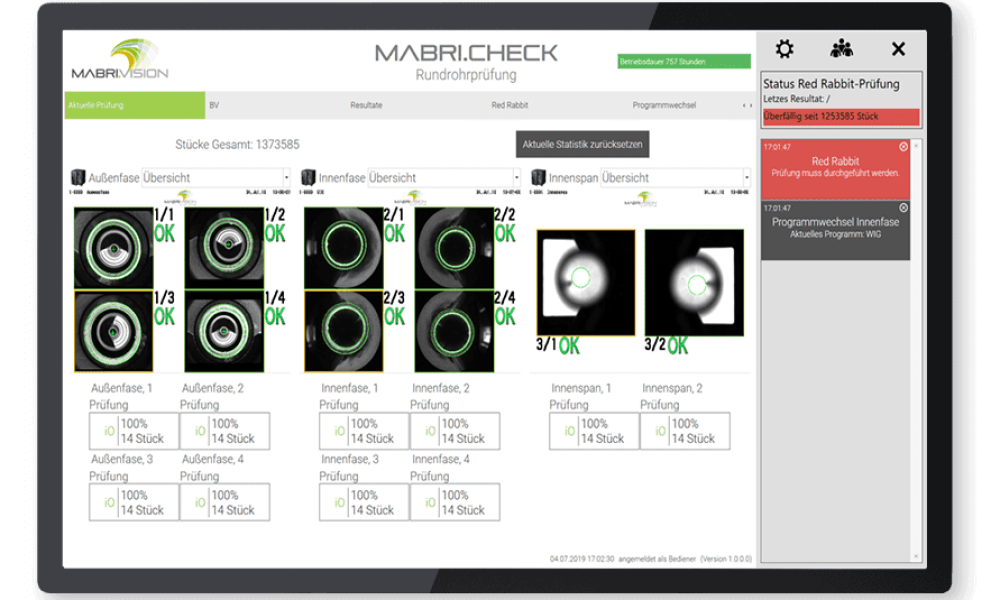Dismiss the Red Rabbit notification

[x=903, y=147]
